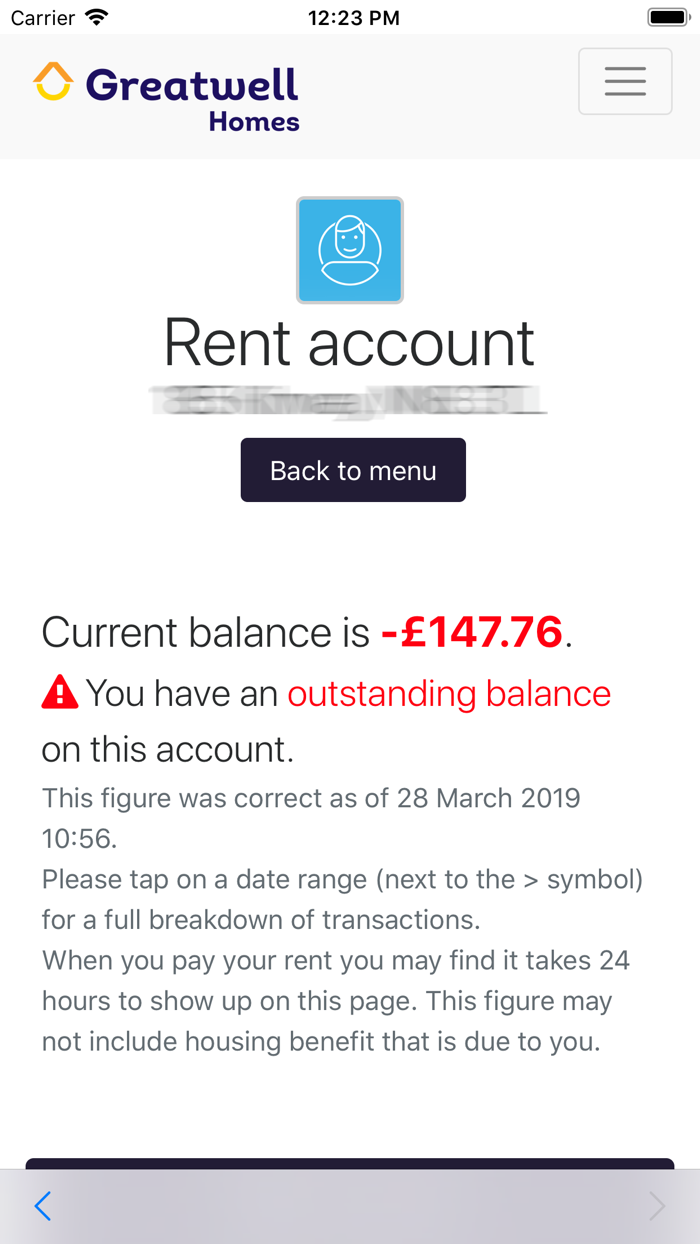Tap the Greatwell orange house logo icon
This screenshot has width=700, height=1244.
click(53, 82)
